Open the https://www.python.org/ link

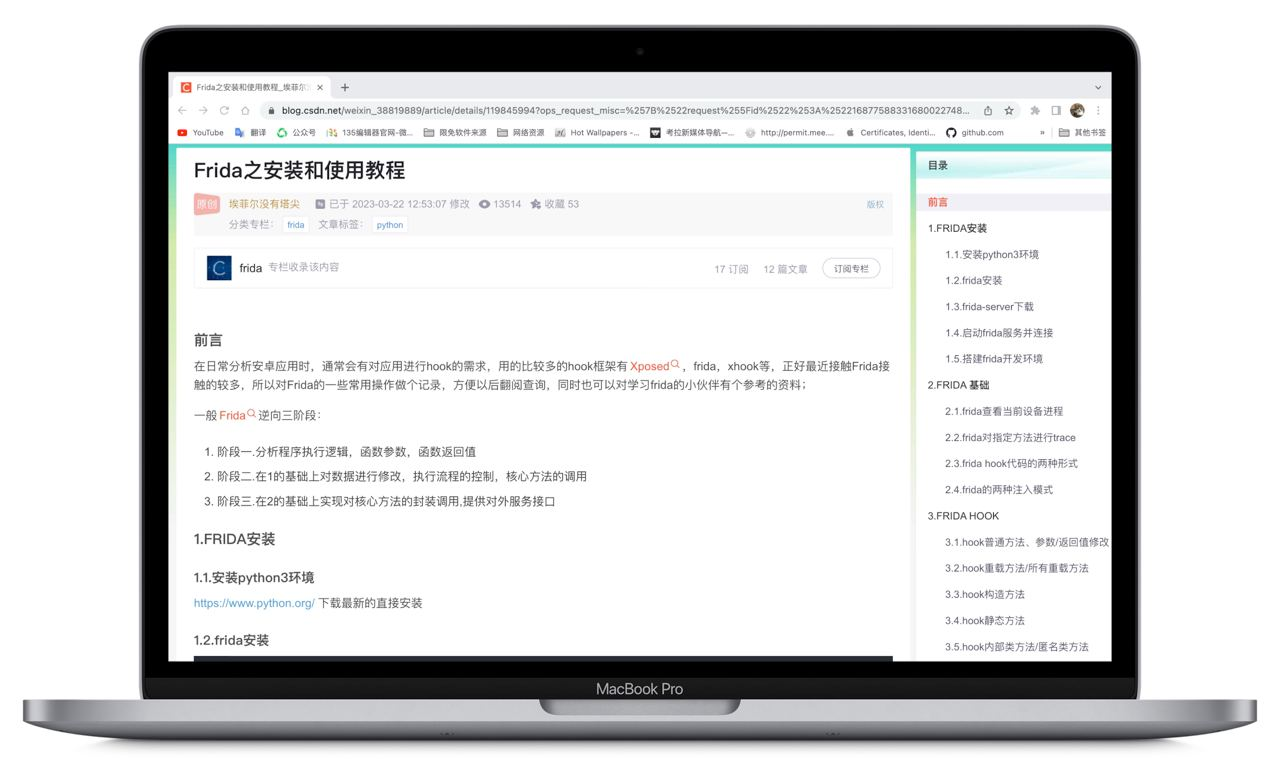254,603
